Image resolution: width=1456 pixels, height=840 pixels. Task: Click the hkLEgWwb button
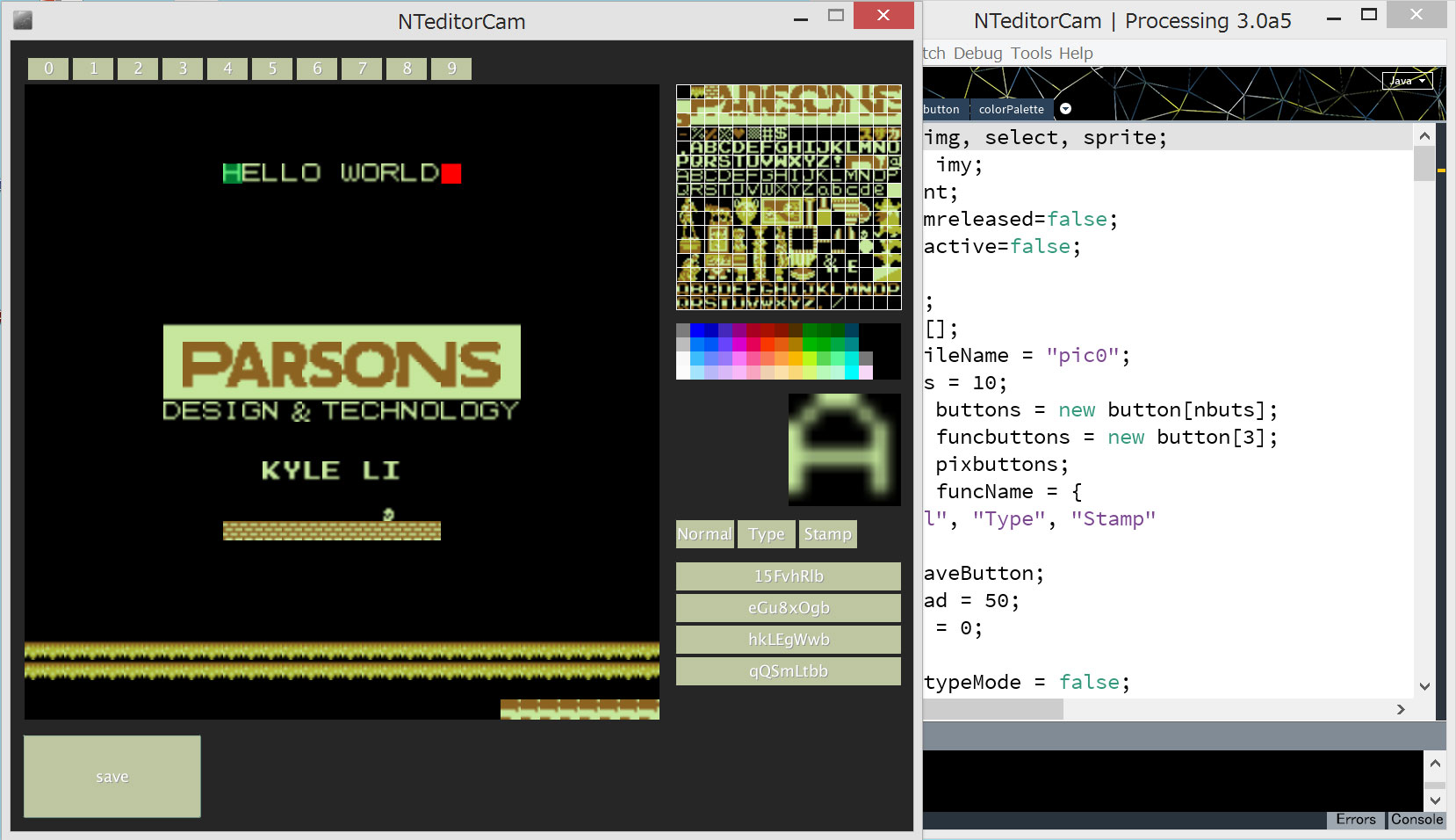[x=789, y=640]
